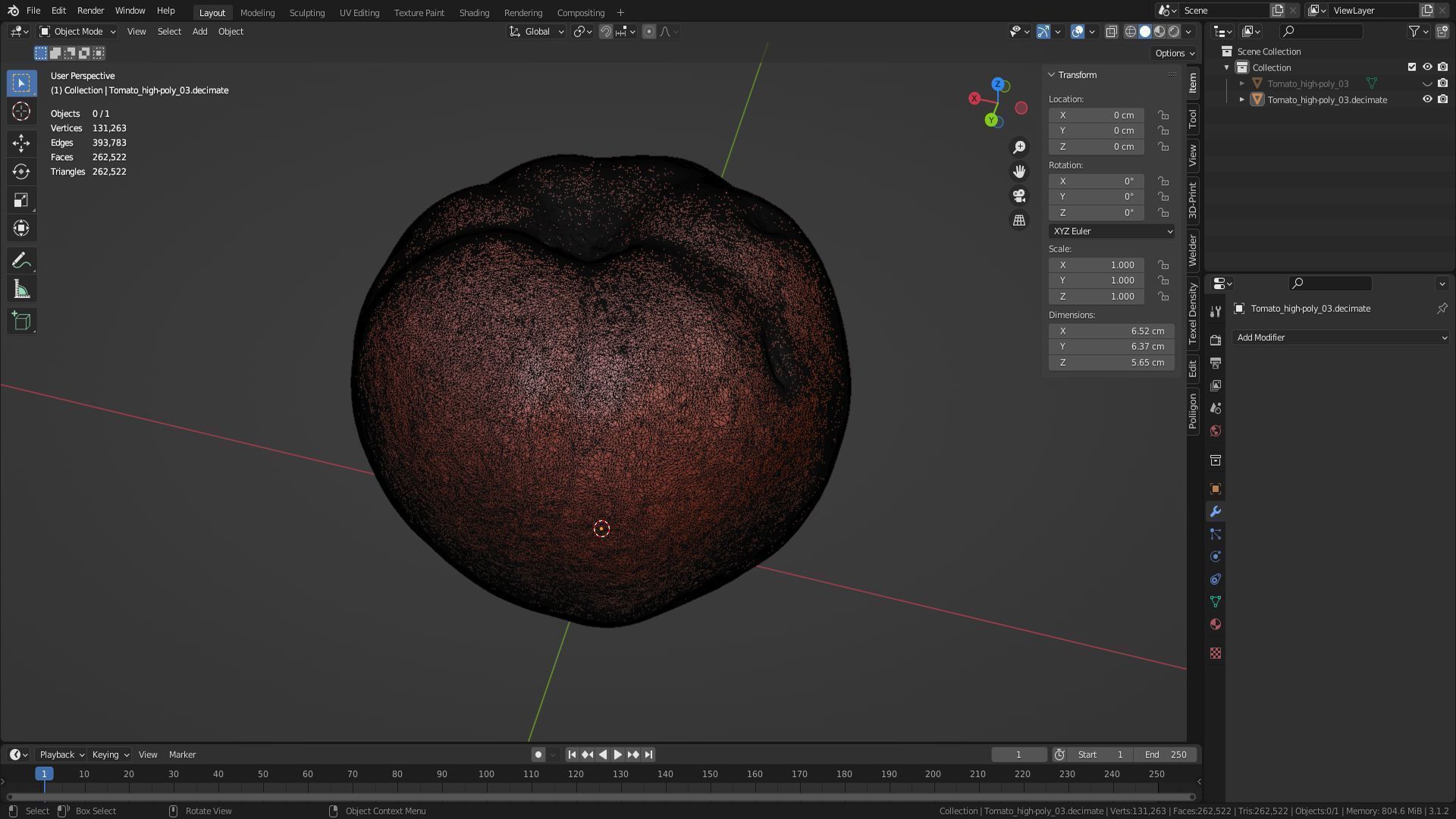Click the pan hand viewport icon
This screenshot has height=819, width=1456.
(x=1019, y=171)
